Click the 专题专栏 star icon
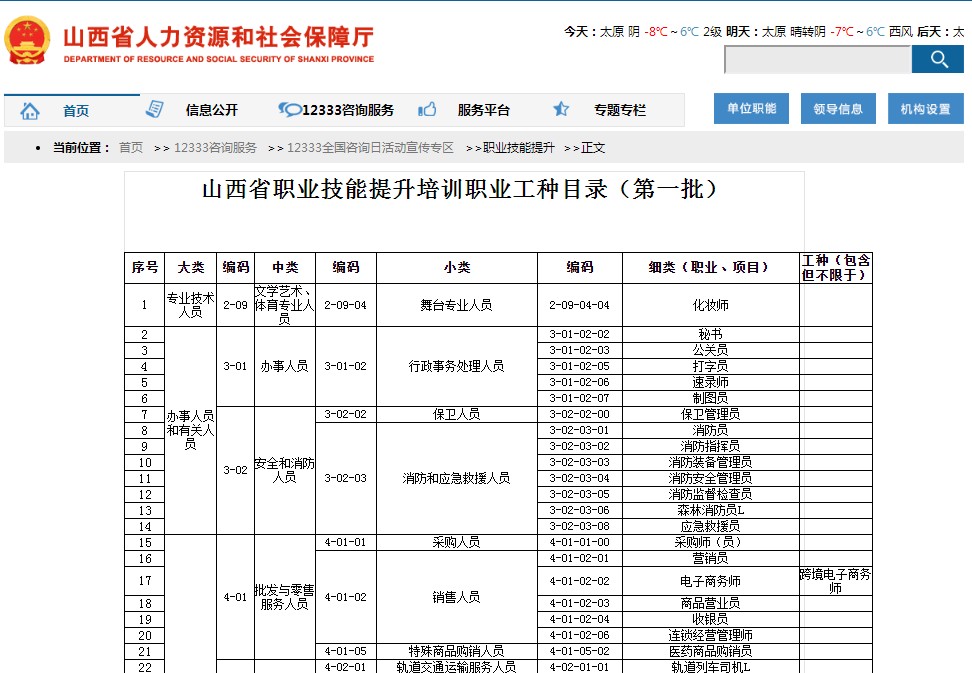The width and height of the screenshot is (972, 673). [x=561, y=110]
